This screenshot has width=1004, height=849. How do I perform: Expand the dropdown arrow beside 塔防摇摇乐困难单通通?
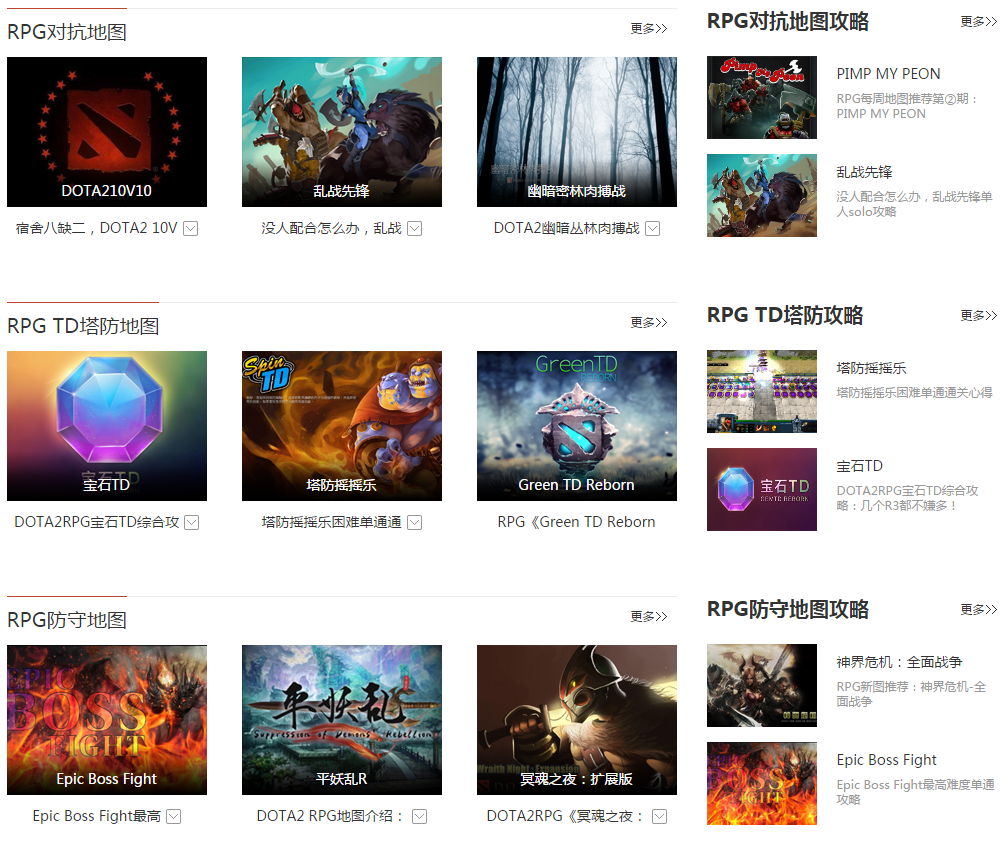click(x=415, y=522)
